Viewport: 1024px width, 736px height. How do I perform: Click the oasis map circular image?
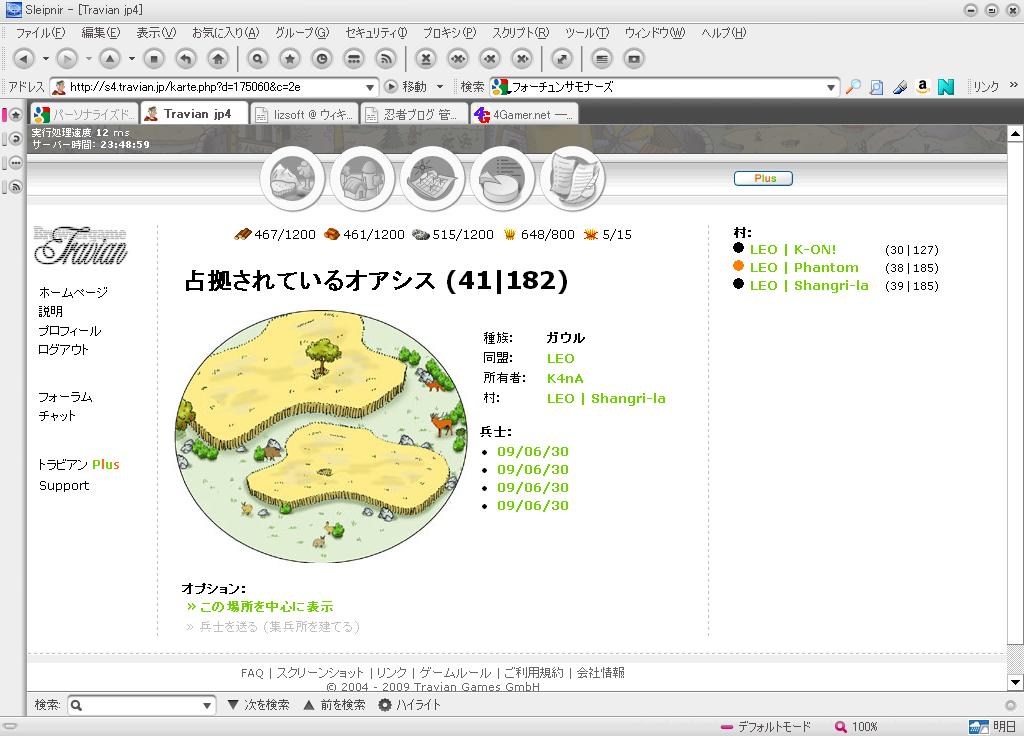click(x=321, y=436)
